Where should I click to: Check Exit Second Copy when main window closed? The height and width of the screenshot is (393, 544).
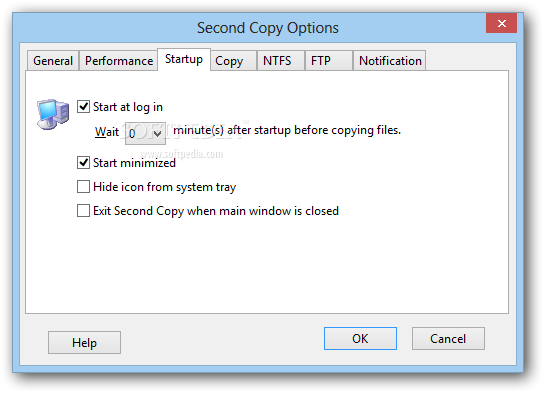point(83,210)
